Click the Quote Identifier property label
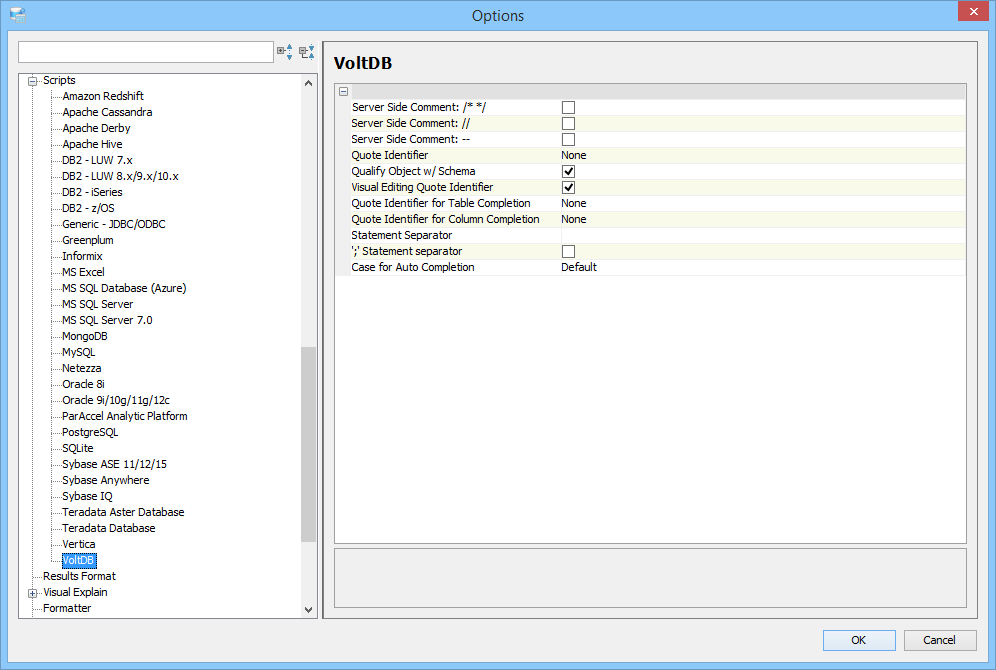Image resolution: width=996 pixels, height=670 pixels. coord(389,155)
